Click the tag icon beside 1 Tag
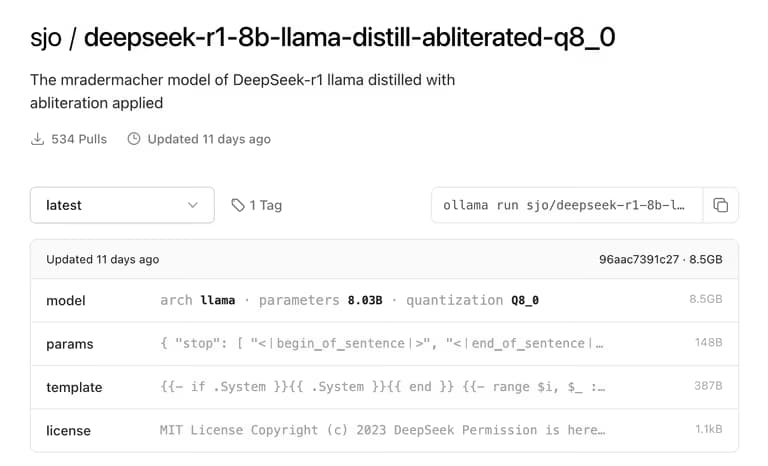Screen dimensions: 768x466 click(238, 205)
